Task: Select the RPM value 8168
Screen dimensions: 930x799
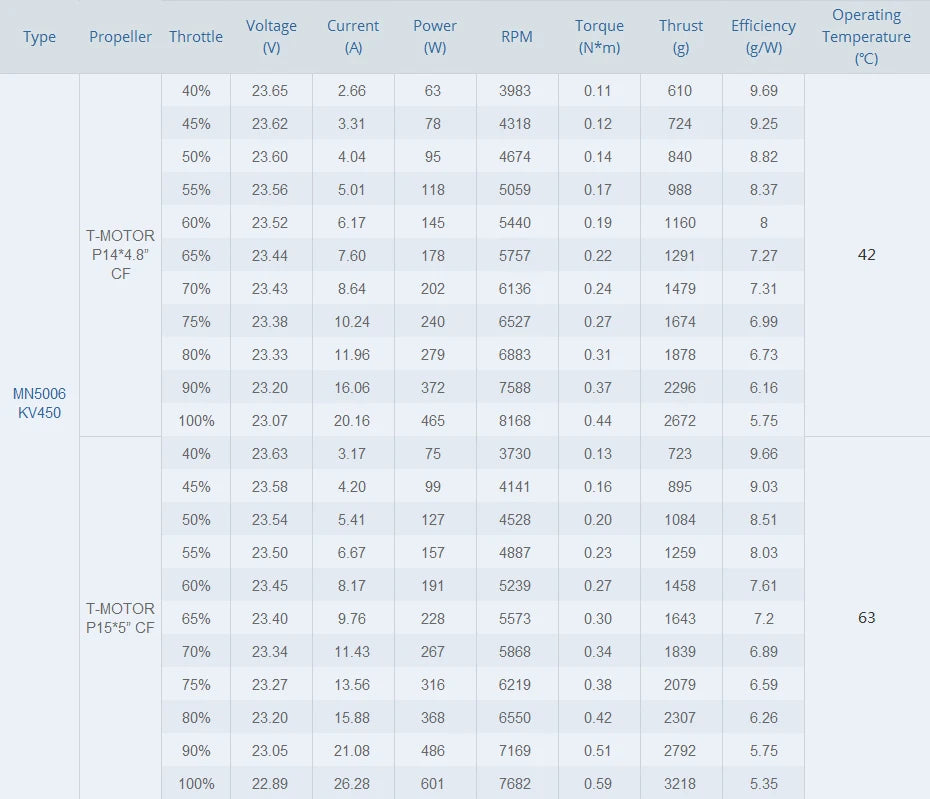Action: click(517, 421)
